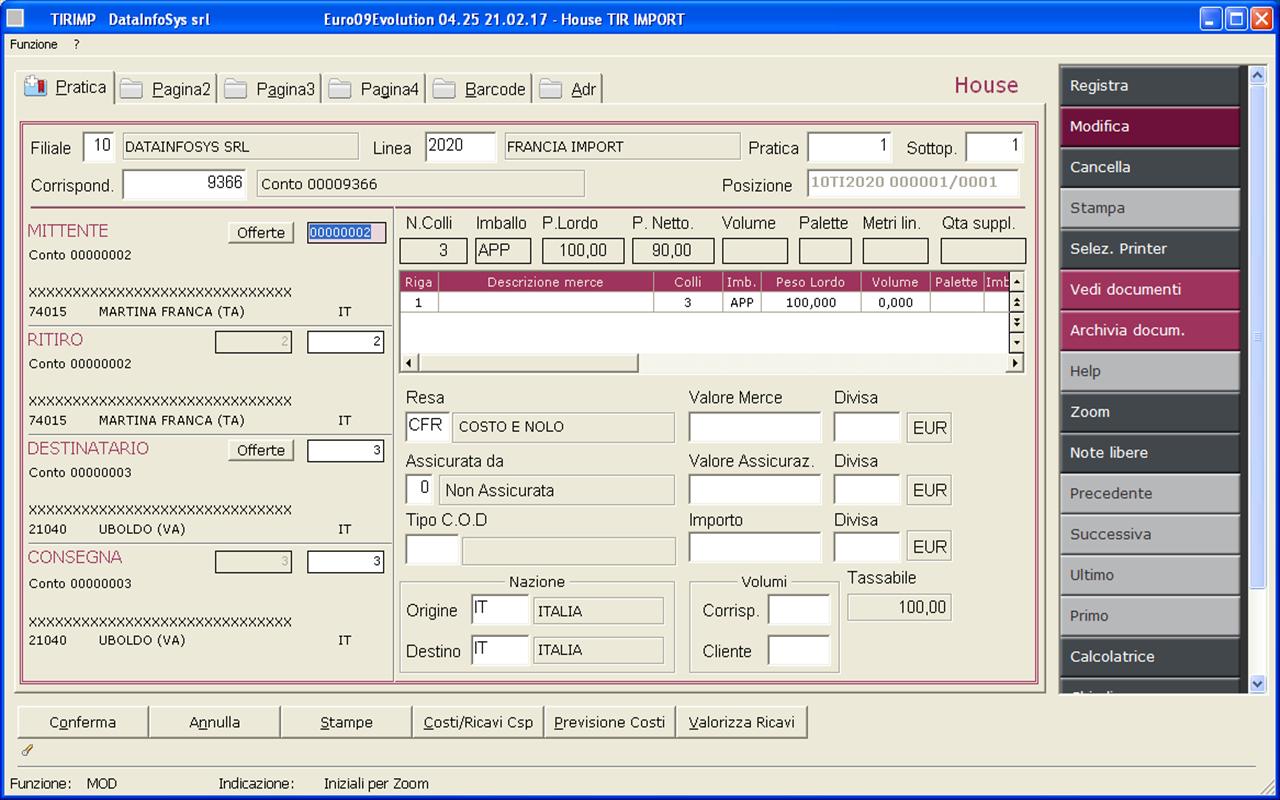Click the Assicurata da code field
Viewport: 1280px width, 800px height.
(420, 490)
